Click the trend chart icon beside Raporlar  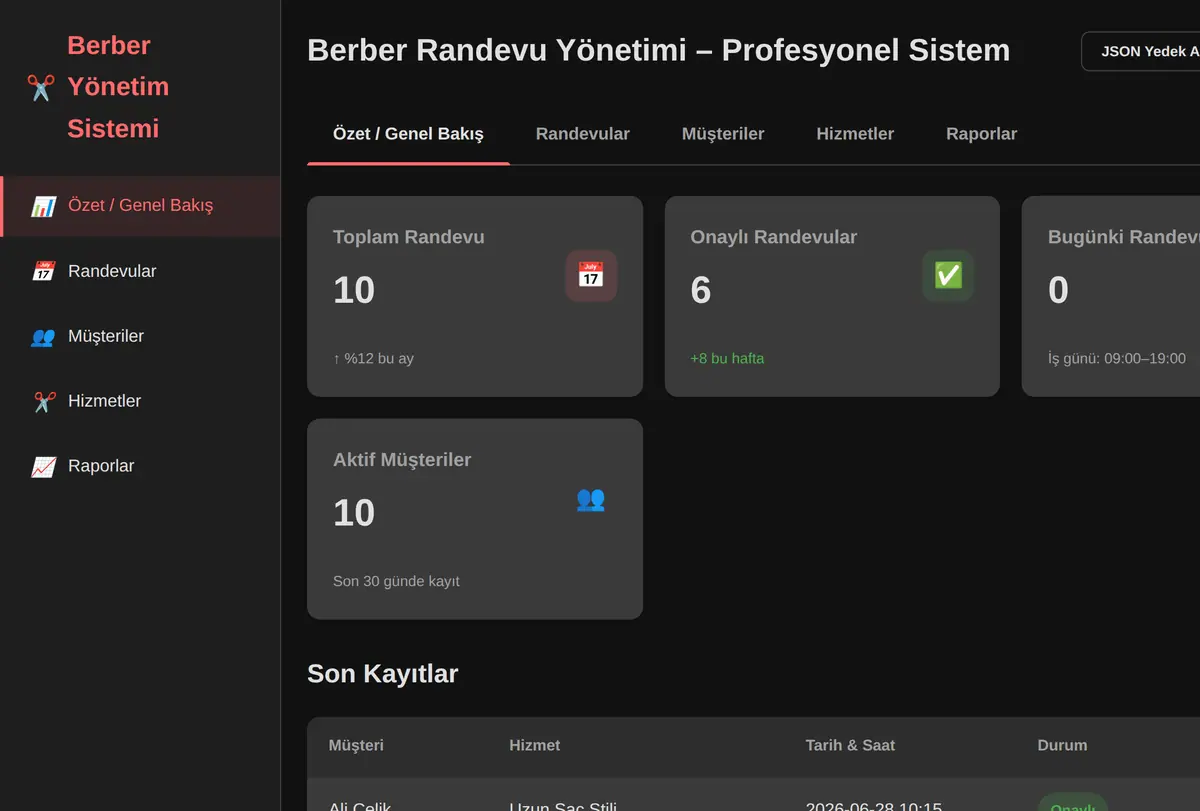click(x=43, y=466)
